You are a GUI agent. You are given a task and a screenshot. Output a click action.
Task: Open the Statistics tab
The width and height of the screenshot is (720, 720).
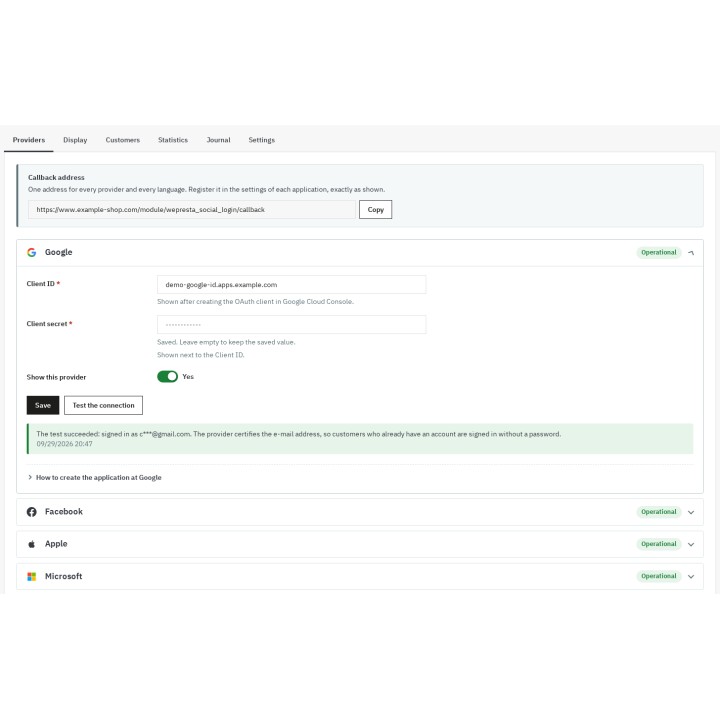click(x=173, y=140)
